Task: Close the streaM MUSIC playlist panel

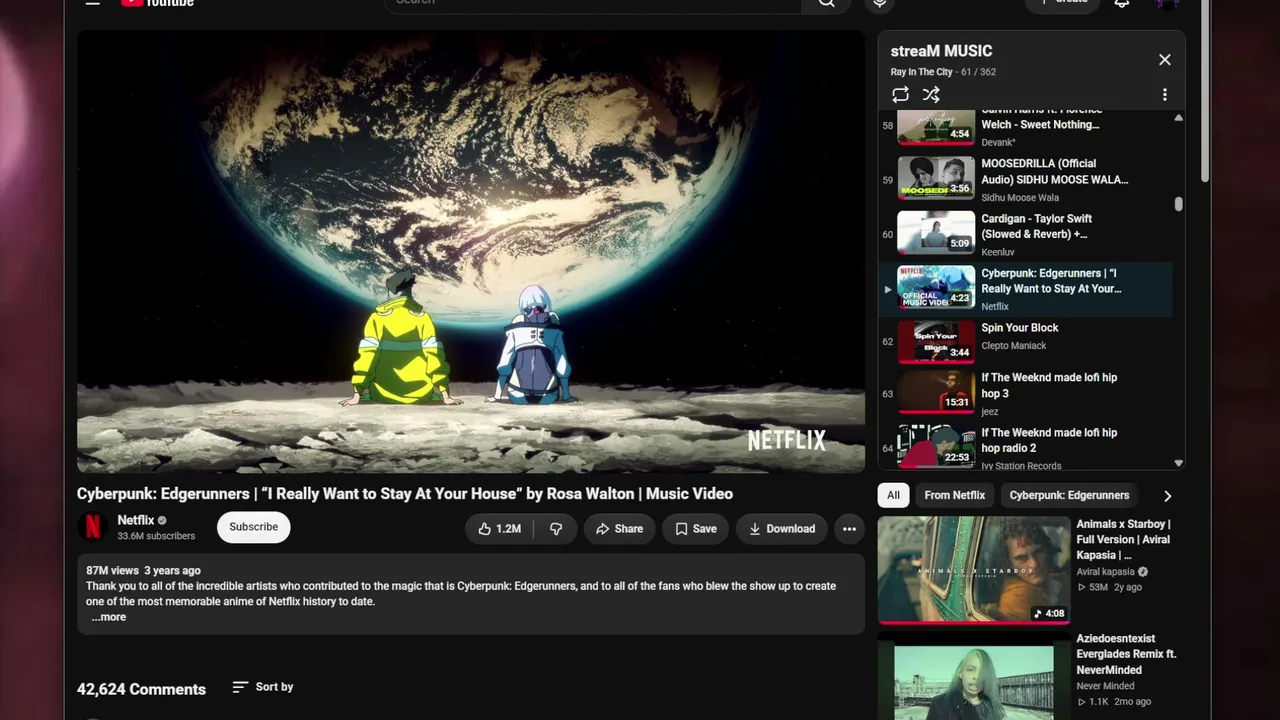Action: (x=1165, y=60)
